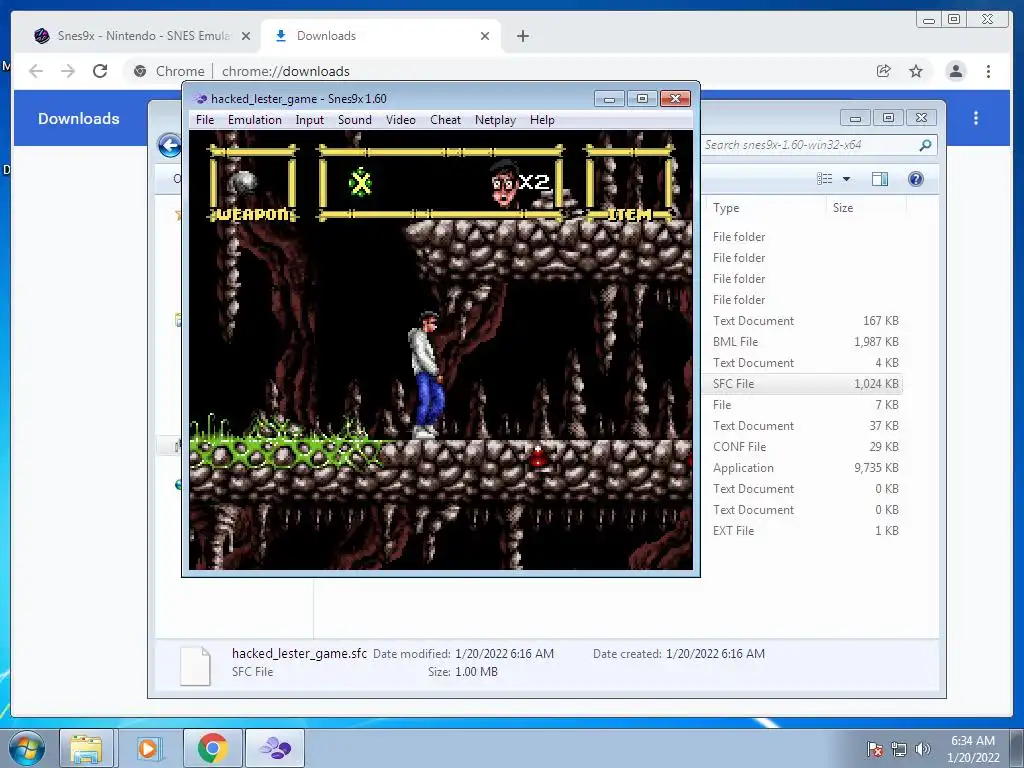The height and width of the screenshot is (768, 1024).
Task: Open Windows Explorer from the taskbar
Action: (86, 748)
